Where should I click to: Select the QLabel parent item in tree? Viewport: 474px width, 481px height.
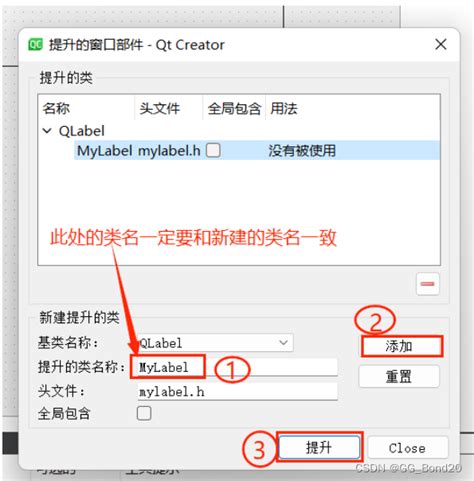click(x=82, y=131)
